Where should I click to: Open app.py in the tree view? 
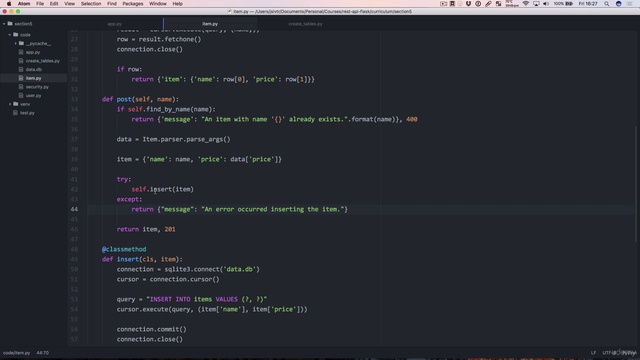pyautogui.click(x=33, y=52)
